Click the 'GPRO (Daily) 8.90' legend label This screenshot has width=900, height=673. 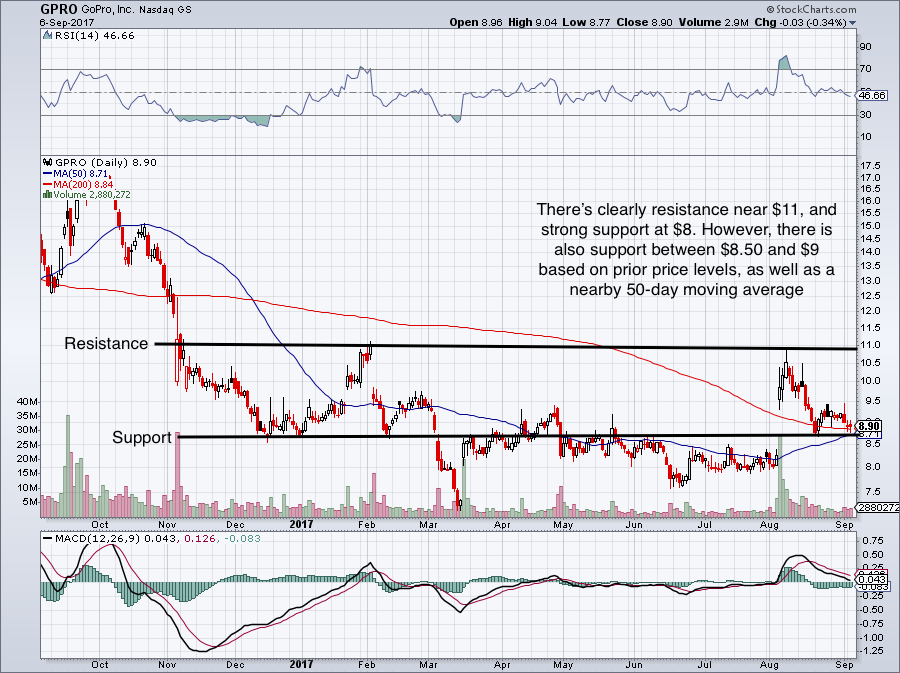click(x=106, y=162)
